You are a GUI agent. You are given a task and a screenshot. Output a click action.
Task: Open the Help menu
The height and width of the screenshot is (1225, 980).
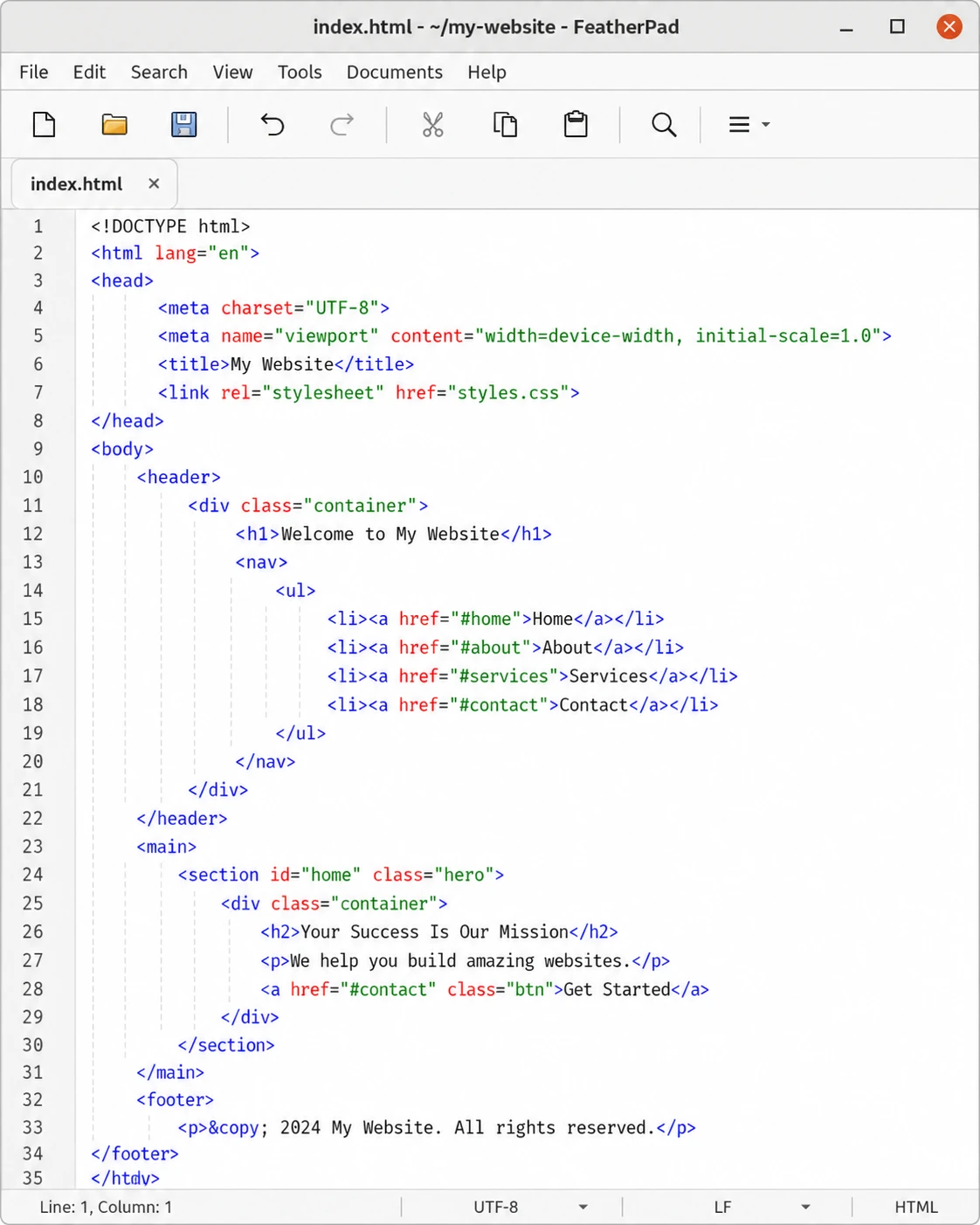pyautogui.click(x=487, y=73)
